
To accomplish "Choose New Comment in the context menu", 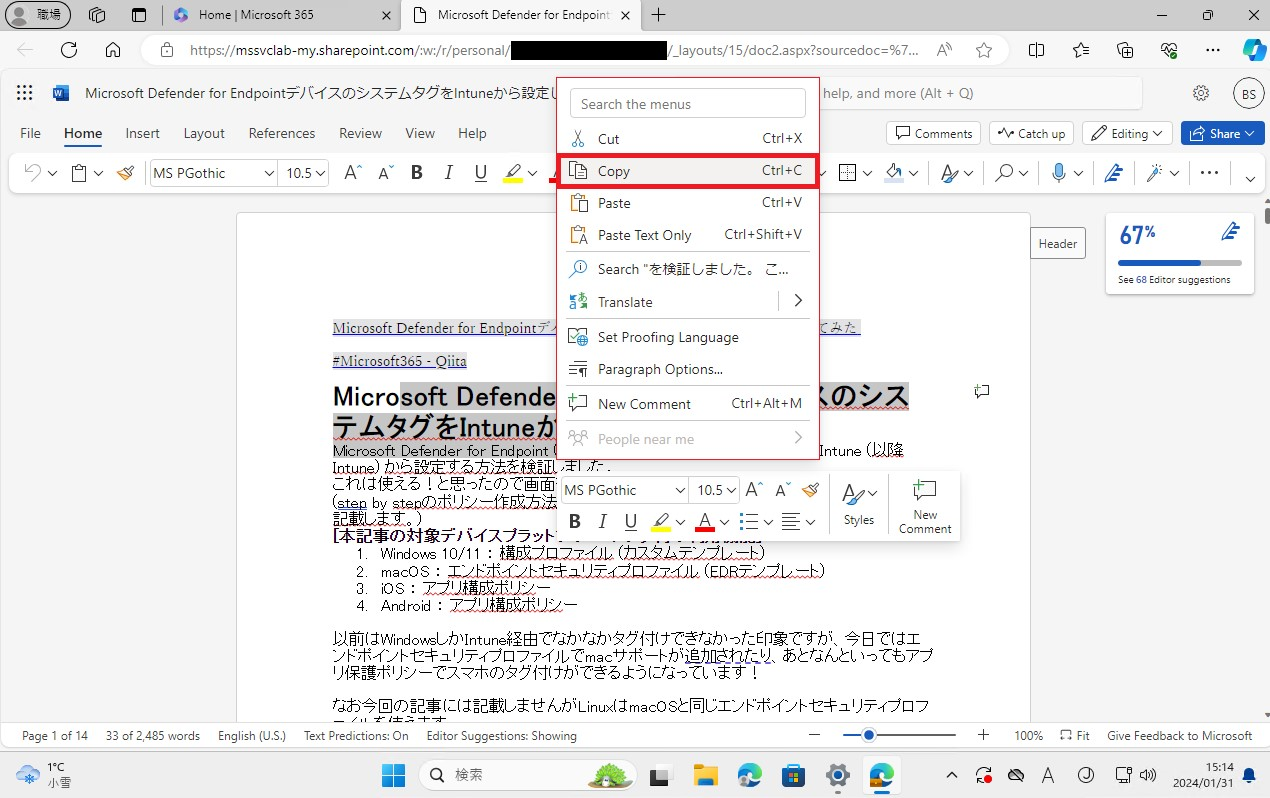I will pos(688,404).
